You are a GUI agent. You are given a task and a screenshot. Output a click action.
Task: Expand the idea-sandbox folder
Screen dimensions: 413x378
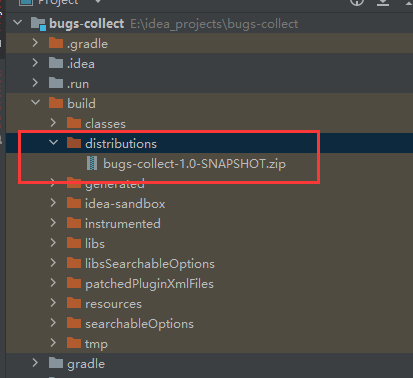pos(53,203)
